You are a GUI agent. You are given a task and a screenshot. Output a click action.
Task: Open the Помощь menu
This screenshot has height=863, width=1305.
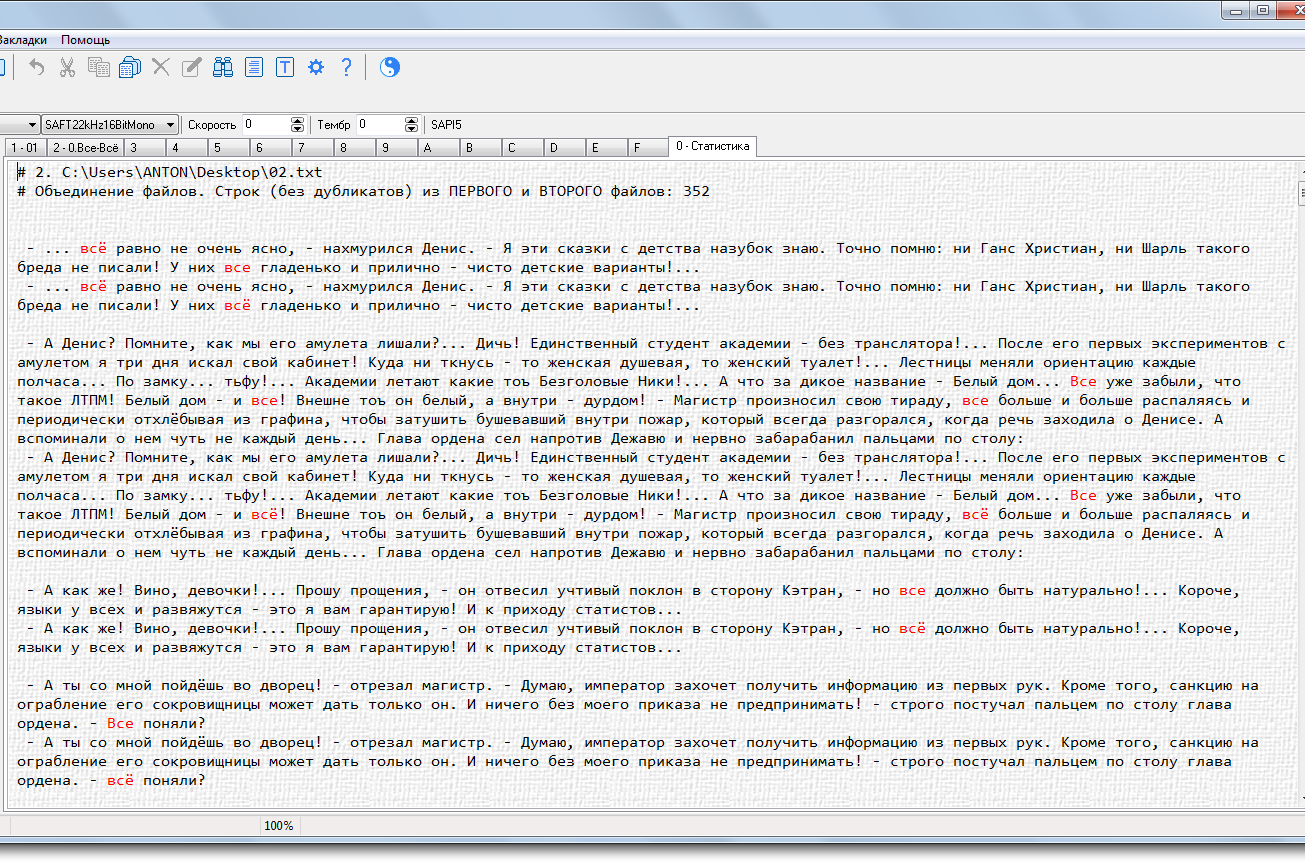86,40
